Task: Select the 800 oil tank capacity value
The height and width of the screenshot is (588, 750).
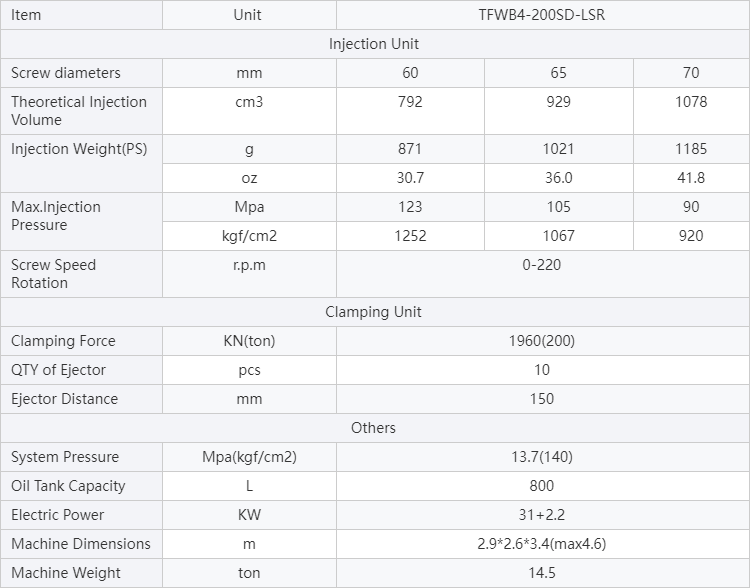Action: pos(542,486)
